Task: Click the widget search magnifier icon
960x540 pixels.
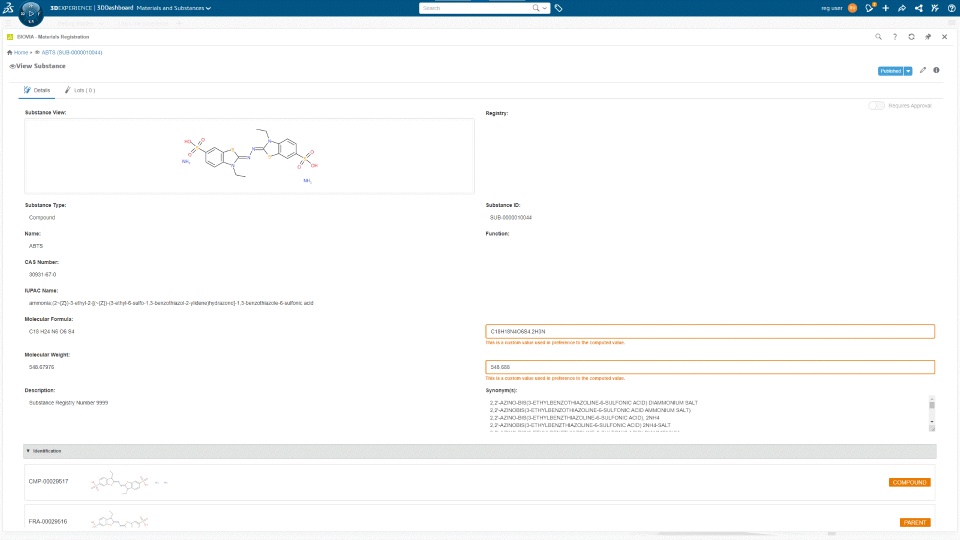Action: (x=879, y=37)
